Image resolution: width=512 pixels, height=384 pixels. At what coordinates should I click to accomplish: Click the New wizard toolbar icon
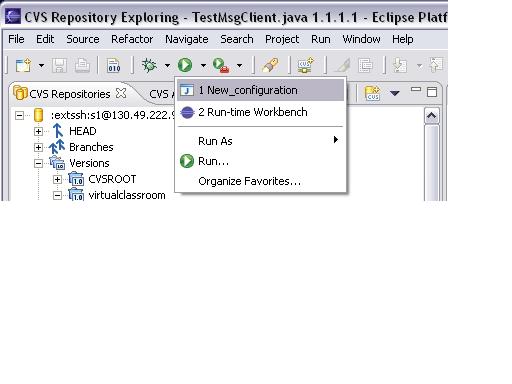coord(24,65)
